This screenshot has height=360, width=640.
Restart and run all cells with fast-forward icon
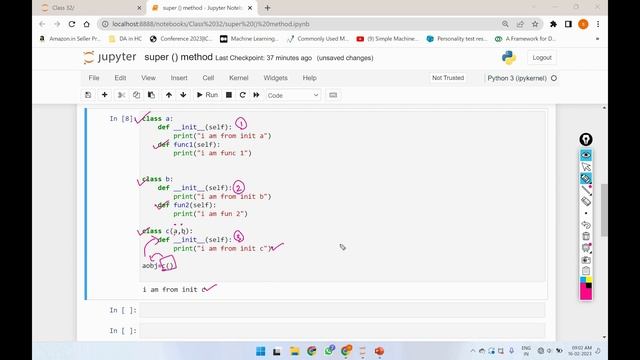point(256,95)
